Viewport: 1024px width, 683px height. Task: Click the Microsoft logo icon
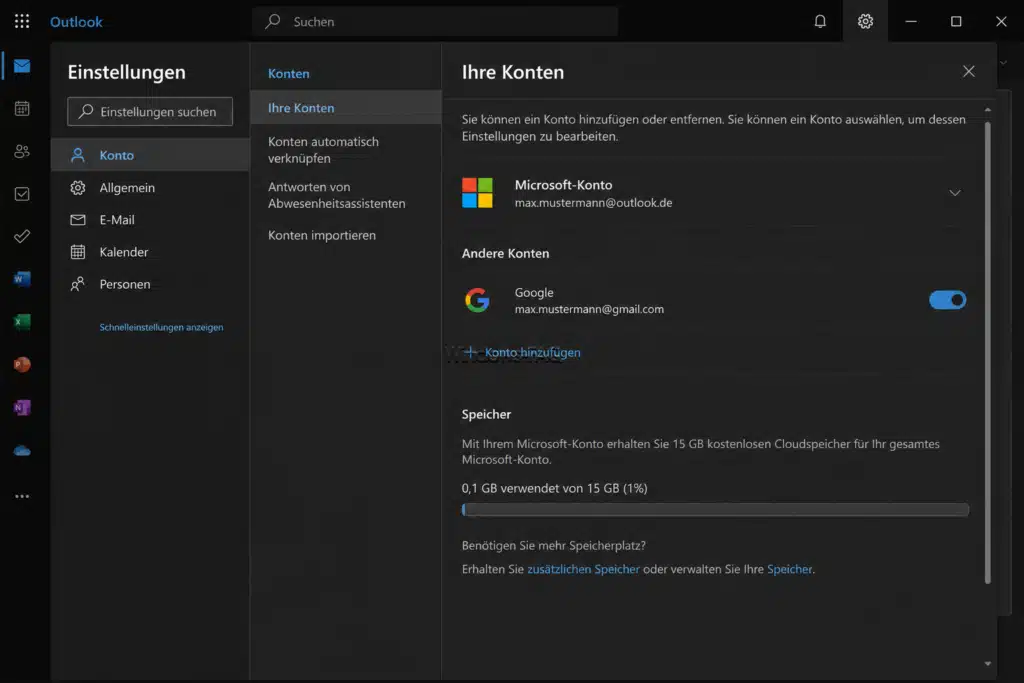coord(477,193)
